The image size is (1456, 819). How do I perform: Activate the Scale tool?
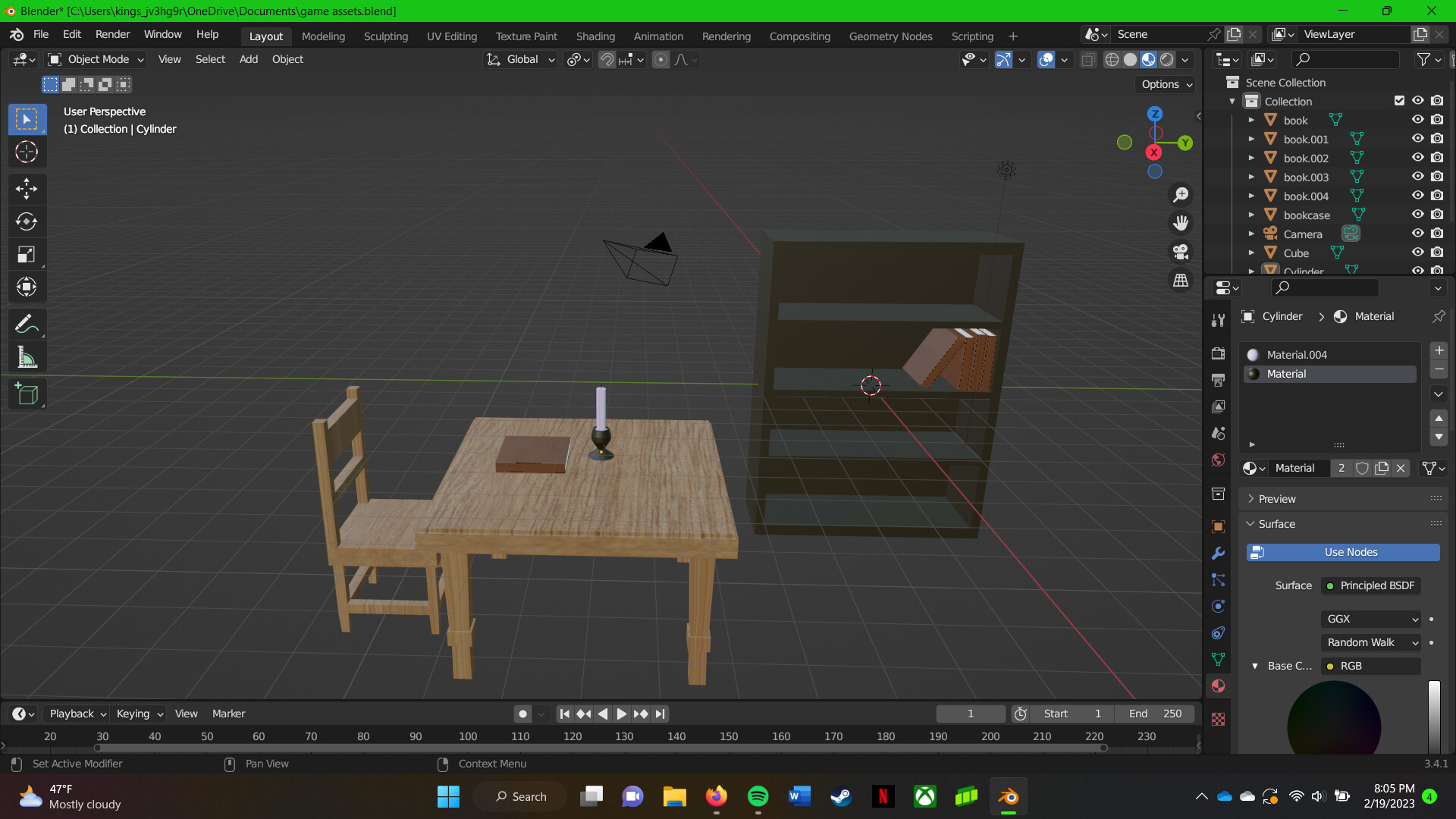(x=27, y=254)
